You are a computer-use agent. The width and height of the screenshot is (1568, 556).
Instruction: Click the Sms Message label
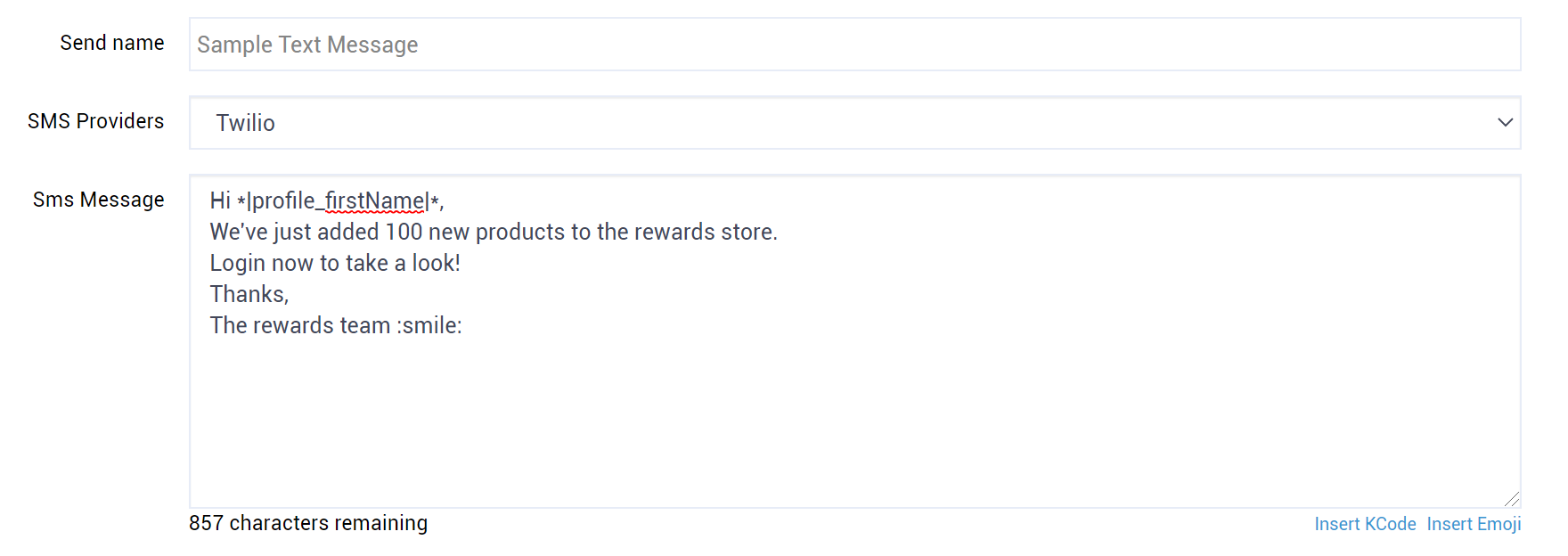tap(99, 200)
